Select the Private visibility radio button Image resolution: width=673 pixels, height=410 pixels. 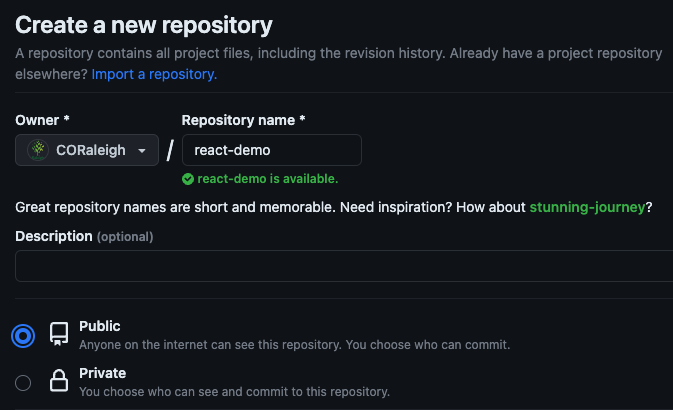point(23,383)
